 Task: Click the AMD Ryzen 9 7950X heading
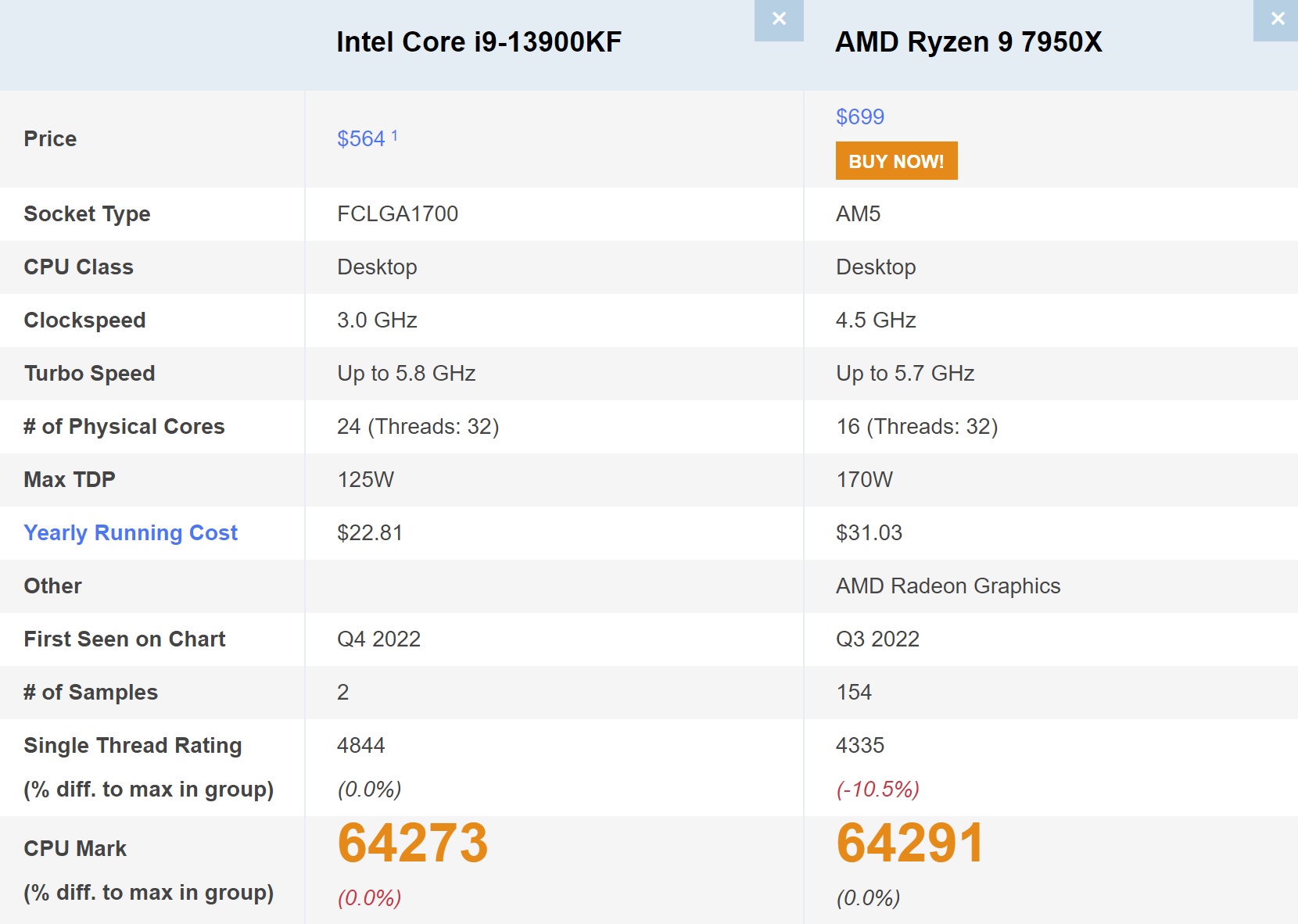969,42
